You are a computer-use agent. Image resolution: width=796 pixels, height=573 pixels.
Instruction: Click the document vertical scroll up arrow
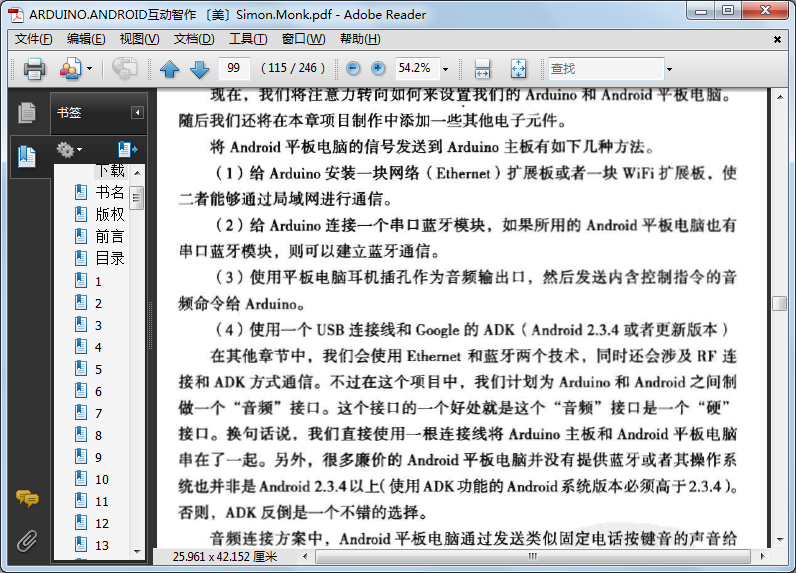780,96
